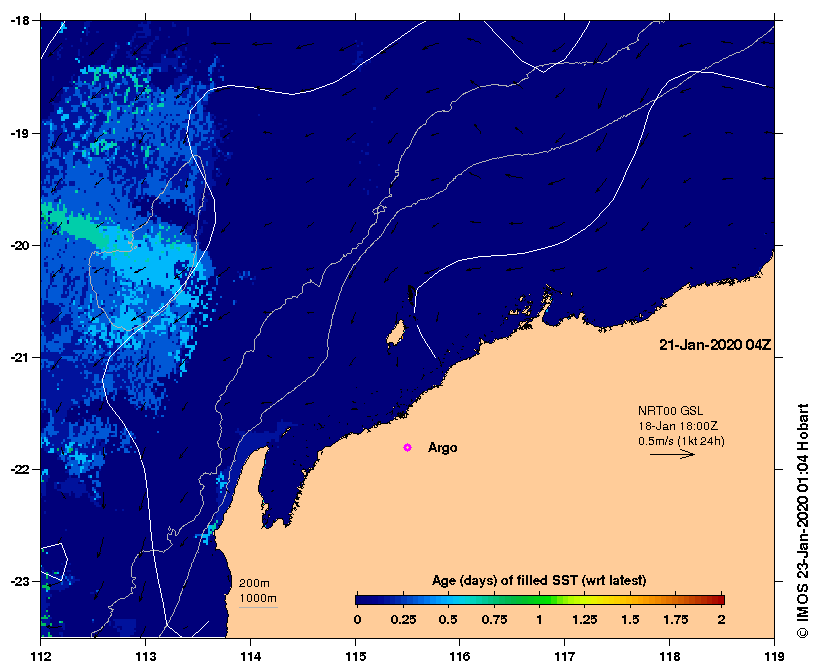The image size is (818, 672).
Task: Click the 1000m depth contour legend
Action: 258,598
